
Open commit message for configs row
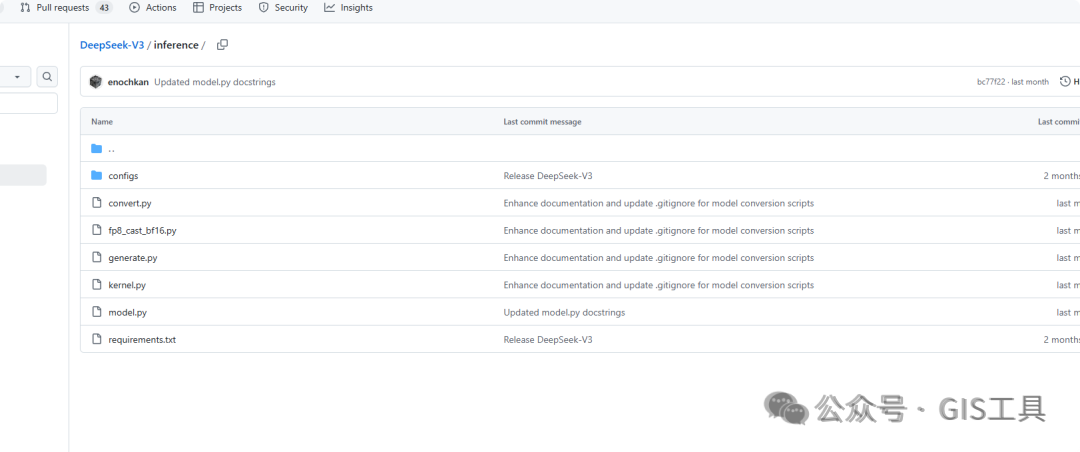548,176
